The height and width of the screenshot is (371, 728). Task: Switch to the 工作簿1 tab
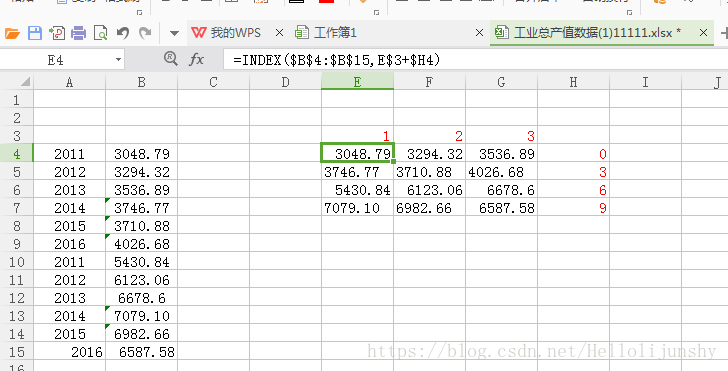[x=327, y=33]
